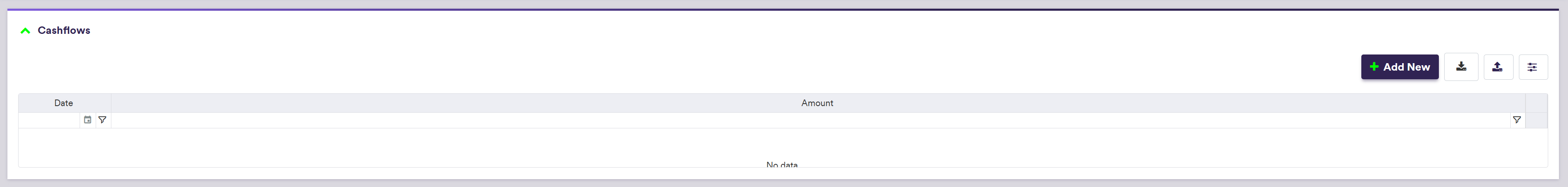The width and height of the screenshot is (1568, 187).
Task: Sort by the Amount column header
Action: tap(817, 103)
